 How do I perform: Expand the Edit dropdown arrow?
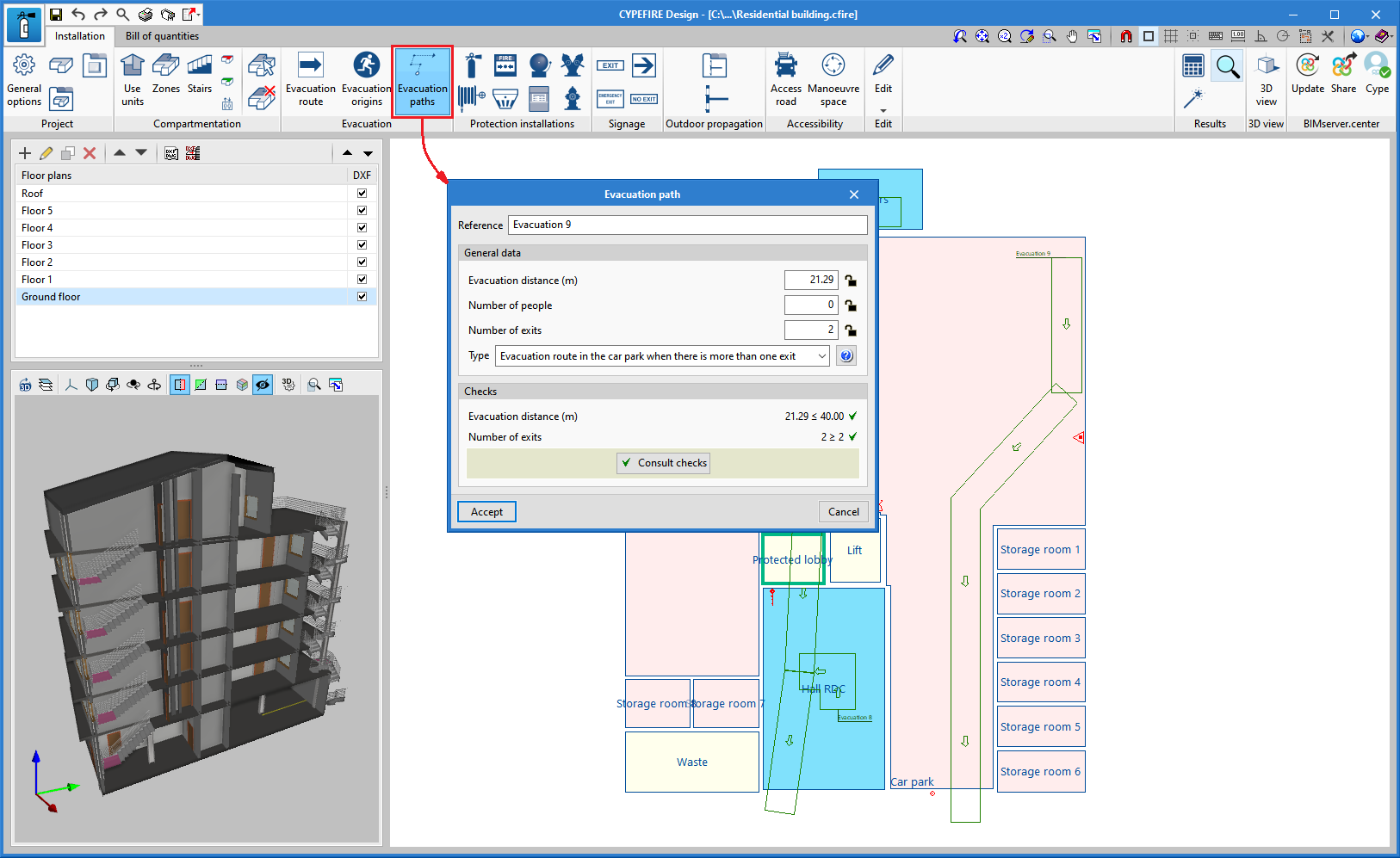pos(883,111)
